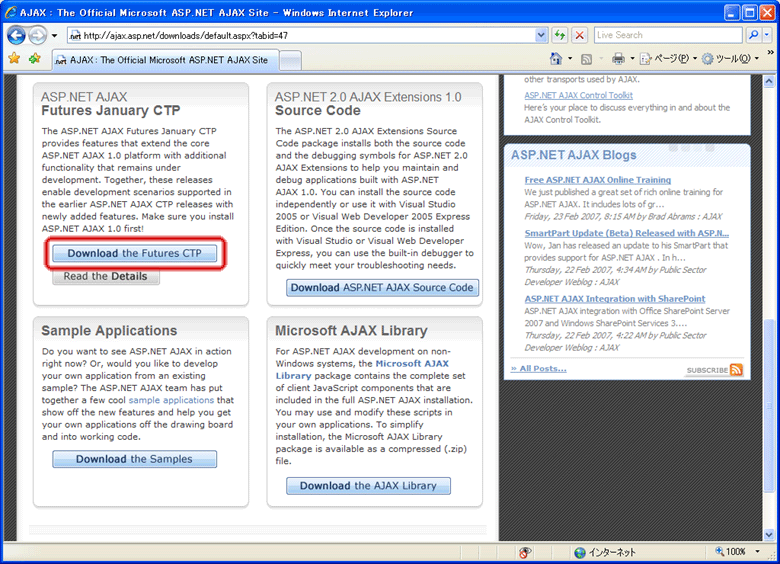Screen dimensions: 780x564
Task: Click the scrollbar down arrow
Action: [x=769, y=535]
